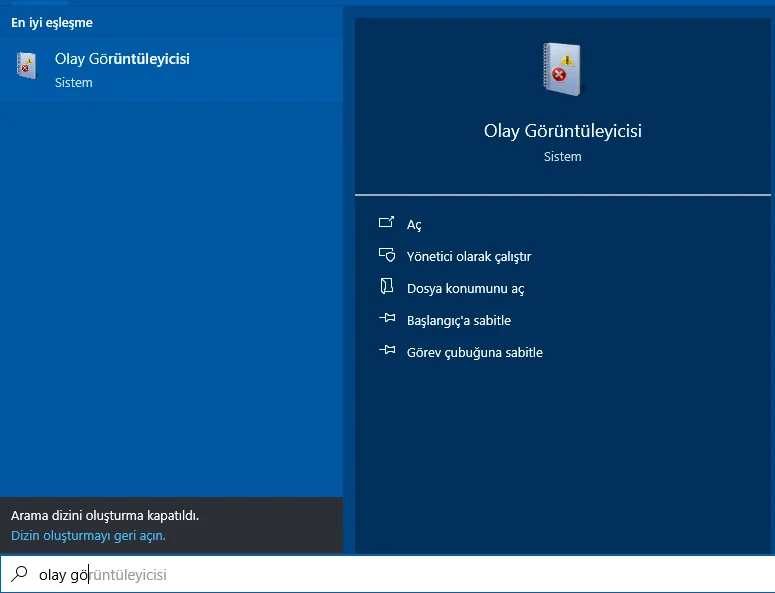Image resolution: width=775 pixels, height=593 pixels.
Task: Click the small Event Viewer icon in results
Action: (x=26, y=65)
